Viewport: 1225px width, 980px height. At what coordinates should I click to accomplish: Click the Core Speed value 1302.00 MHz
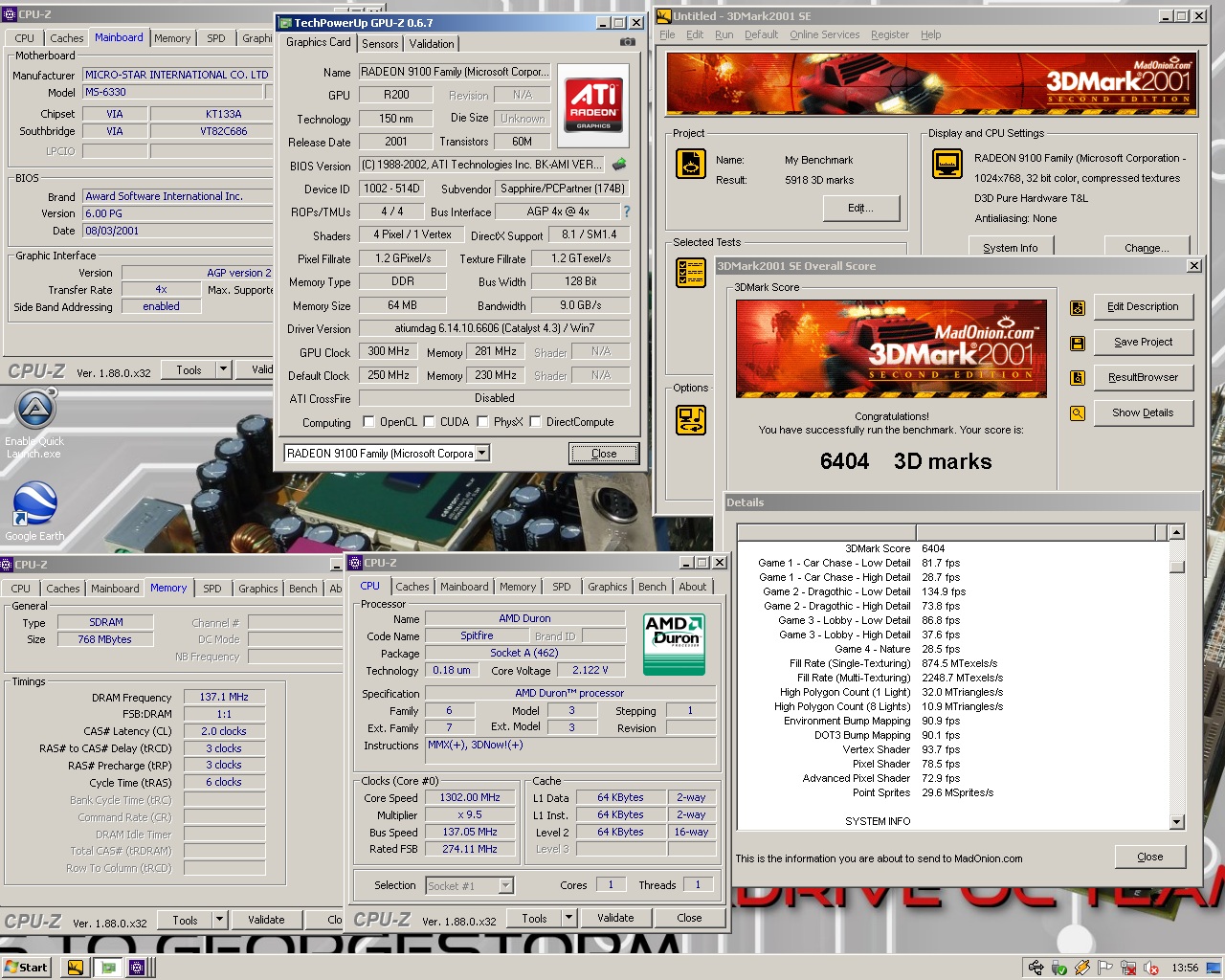[x=470, y=797]
